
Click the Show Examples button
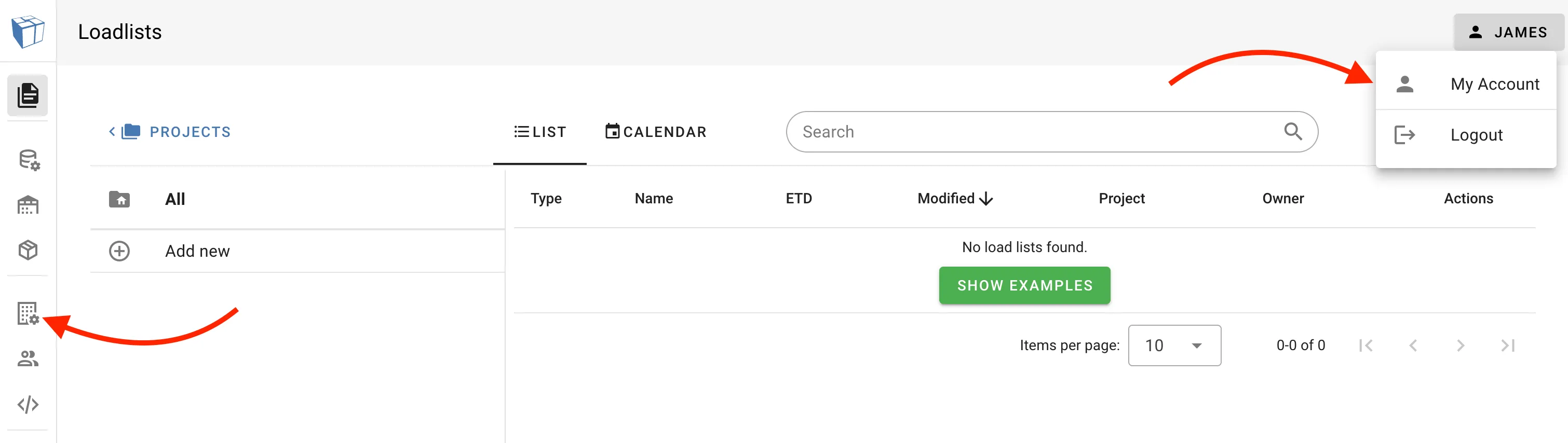click(1024, 285)
